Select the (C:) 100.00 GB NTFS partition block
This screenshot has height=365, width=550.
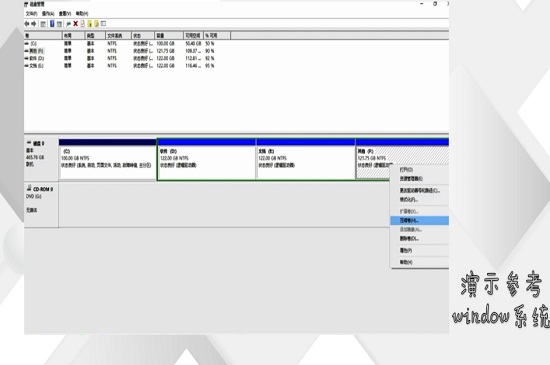pos(108,160)
